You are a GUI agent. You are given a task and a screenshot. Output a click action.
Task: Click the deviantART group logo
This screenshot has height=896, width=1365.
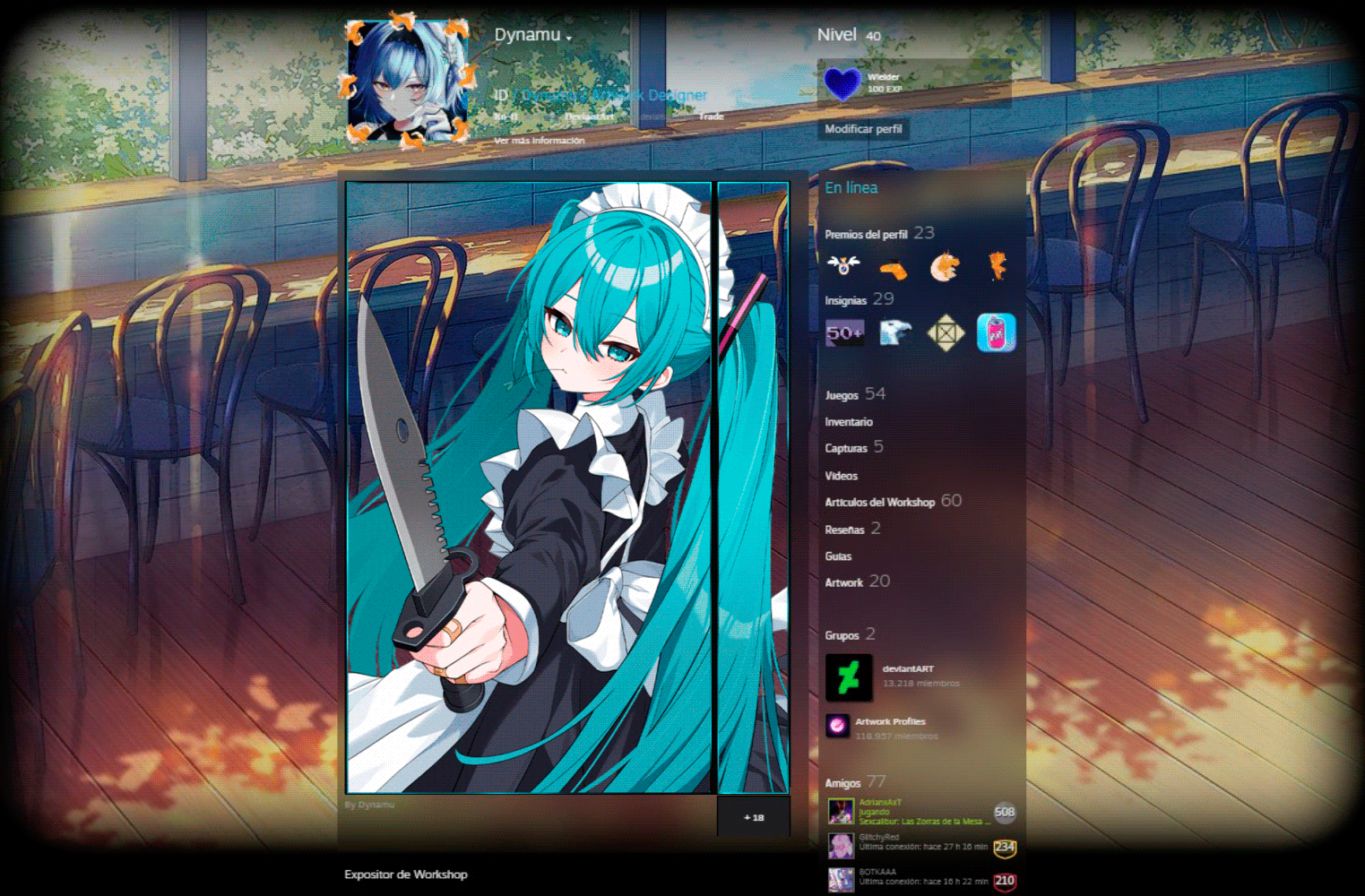848,677
